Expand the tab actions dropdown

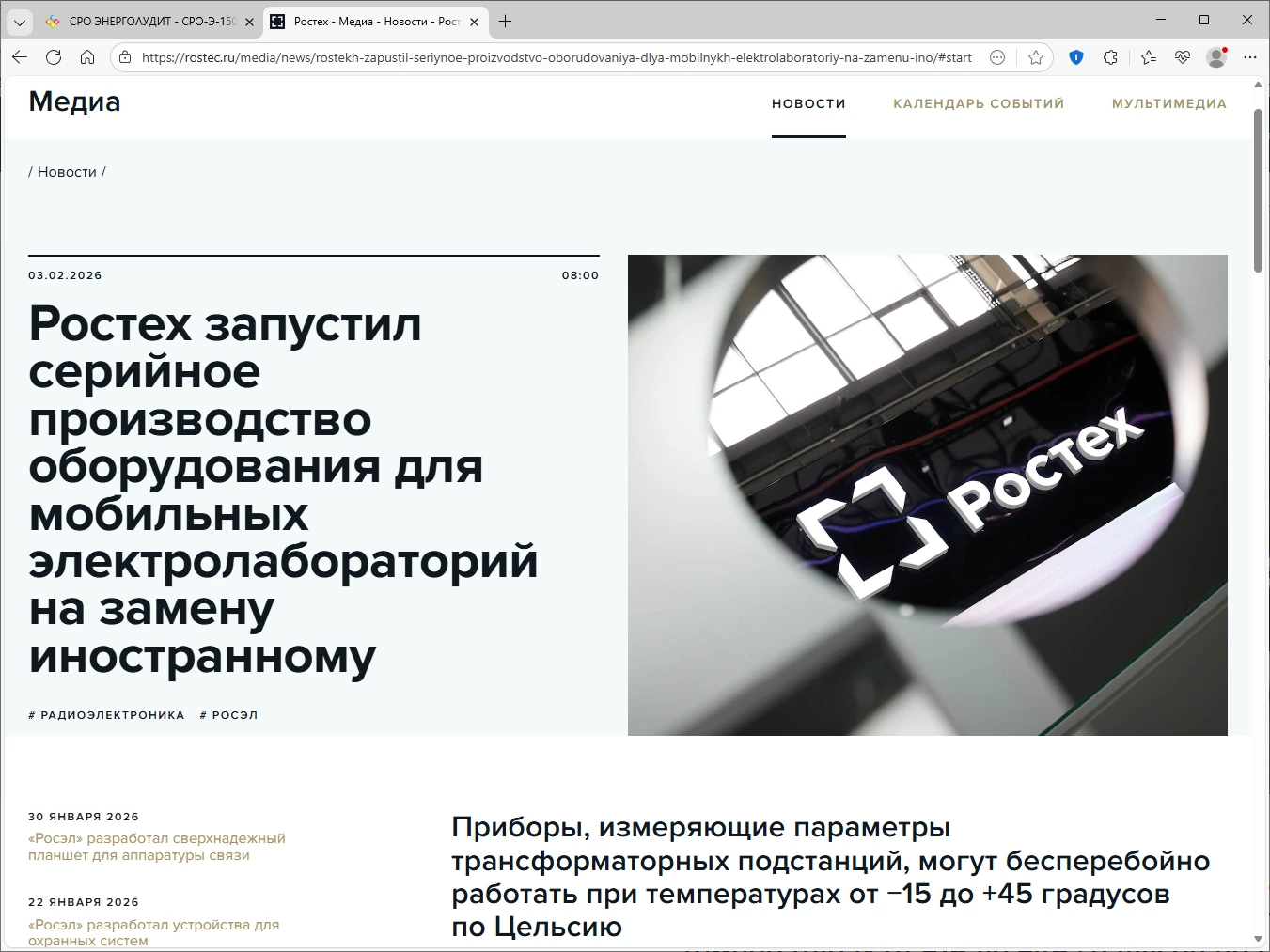20,22
